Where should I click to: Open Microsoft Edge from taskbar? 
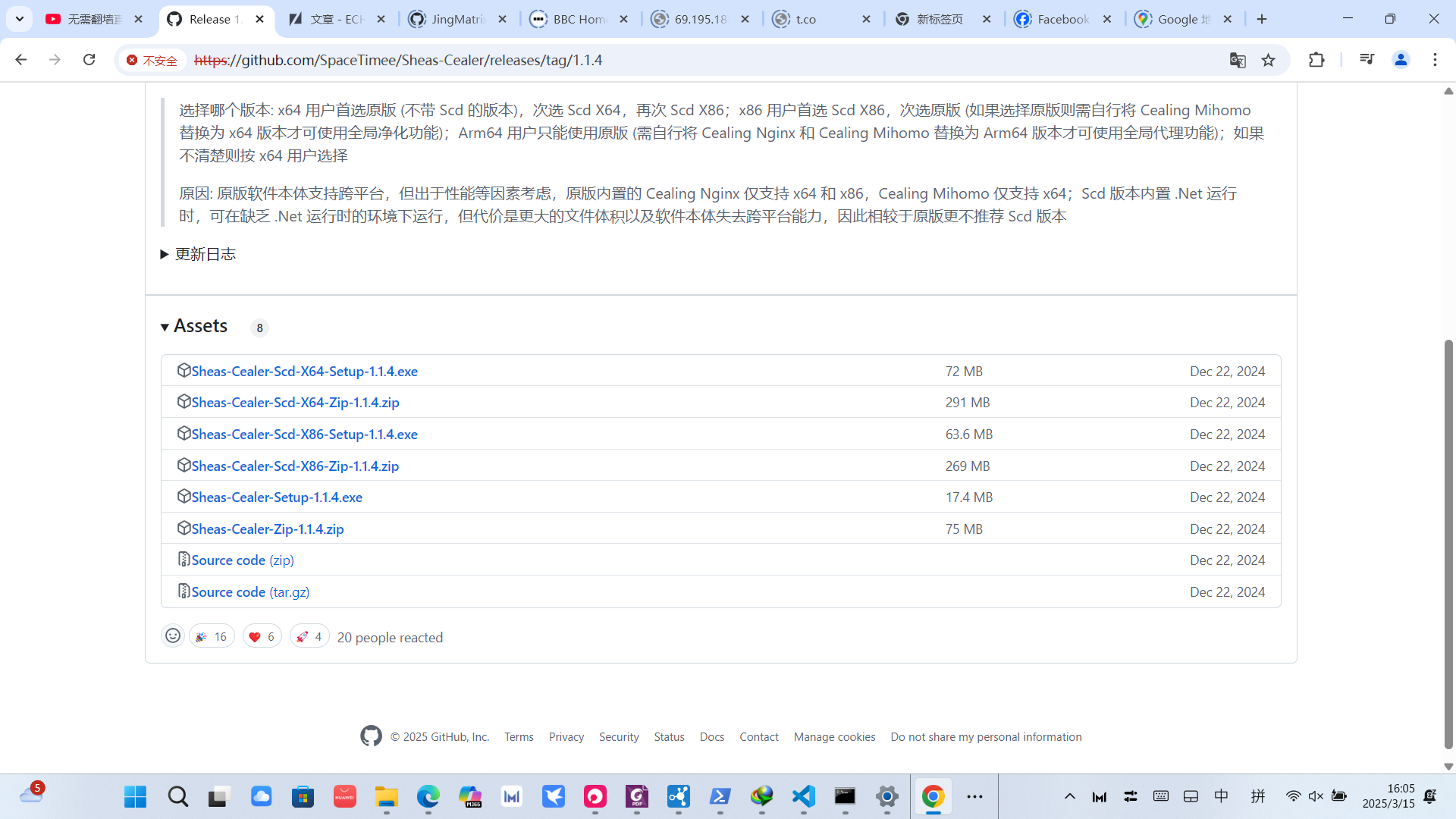click(428, 796)
